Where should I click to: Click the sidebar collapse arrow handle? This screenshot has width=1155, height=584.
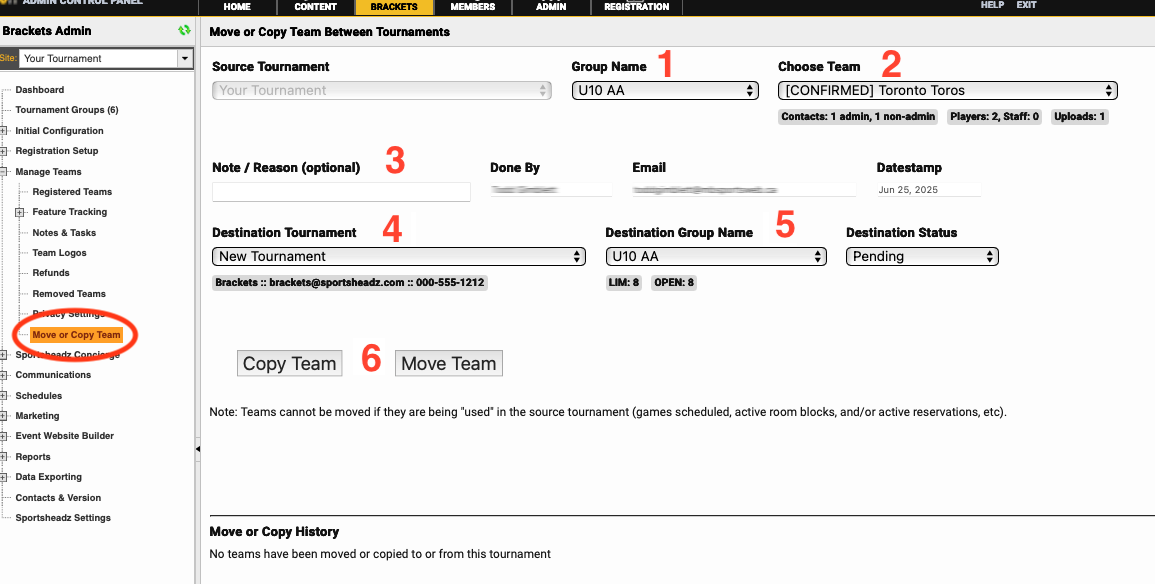click(197, 448)
